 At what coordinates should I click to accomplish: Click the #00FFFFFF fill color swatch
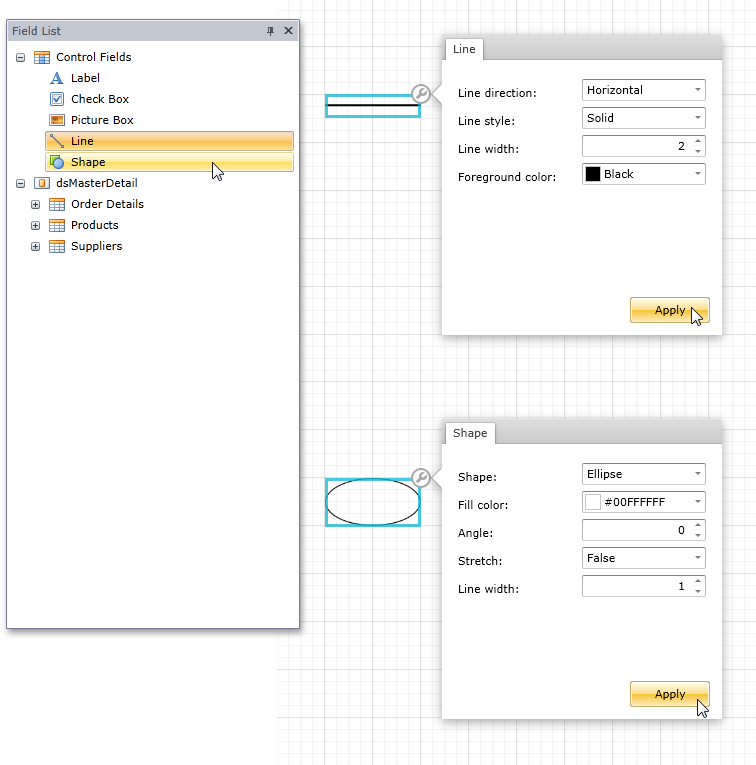tap(593, 502)
